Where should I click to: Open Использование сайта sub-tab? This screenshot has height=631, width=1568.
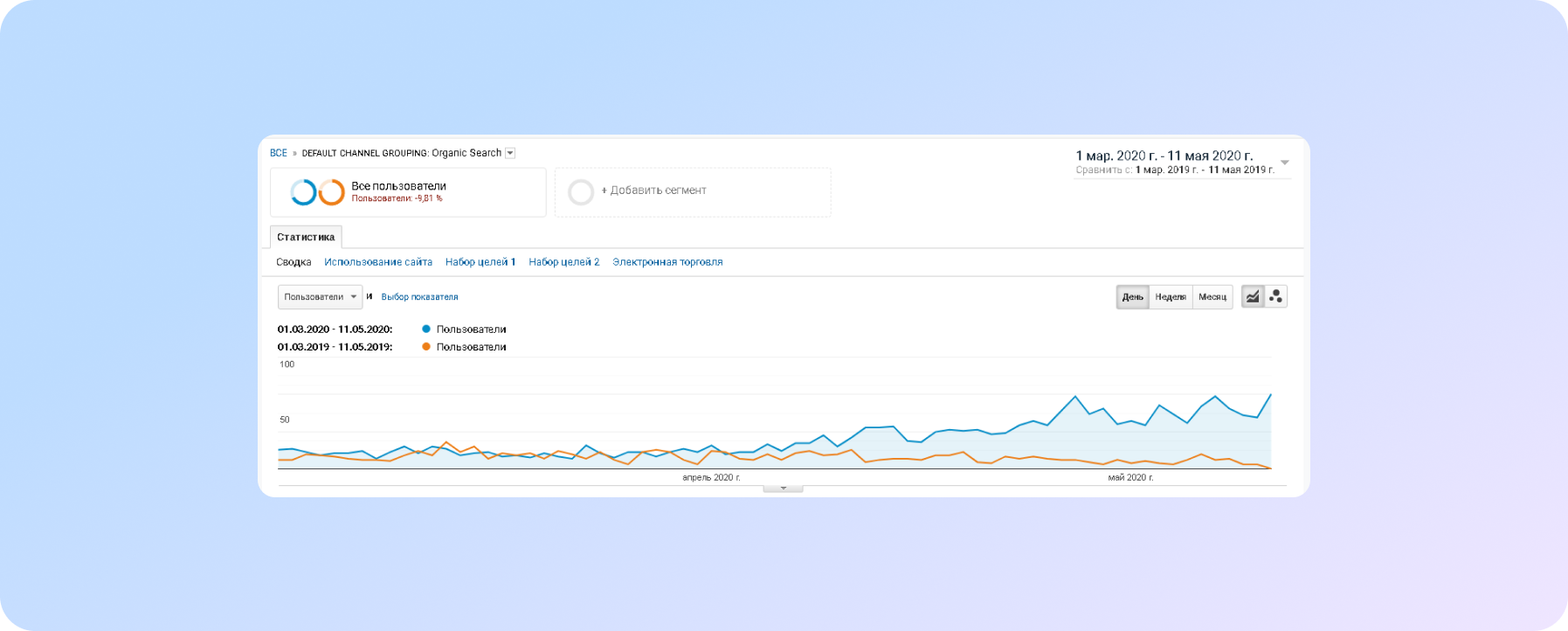[378, 262]
